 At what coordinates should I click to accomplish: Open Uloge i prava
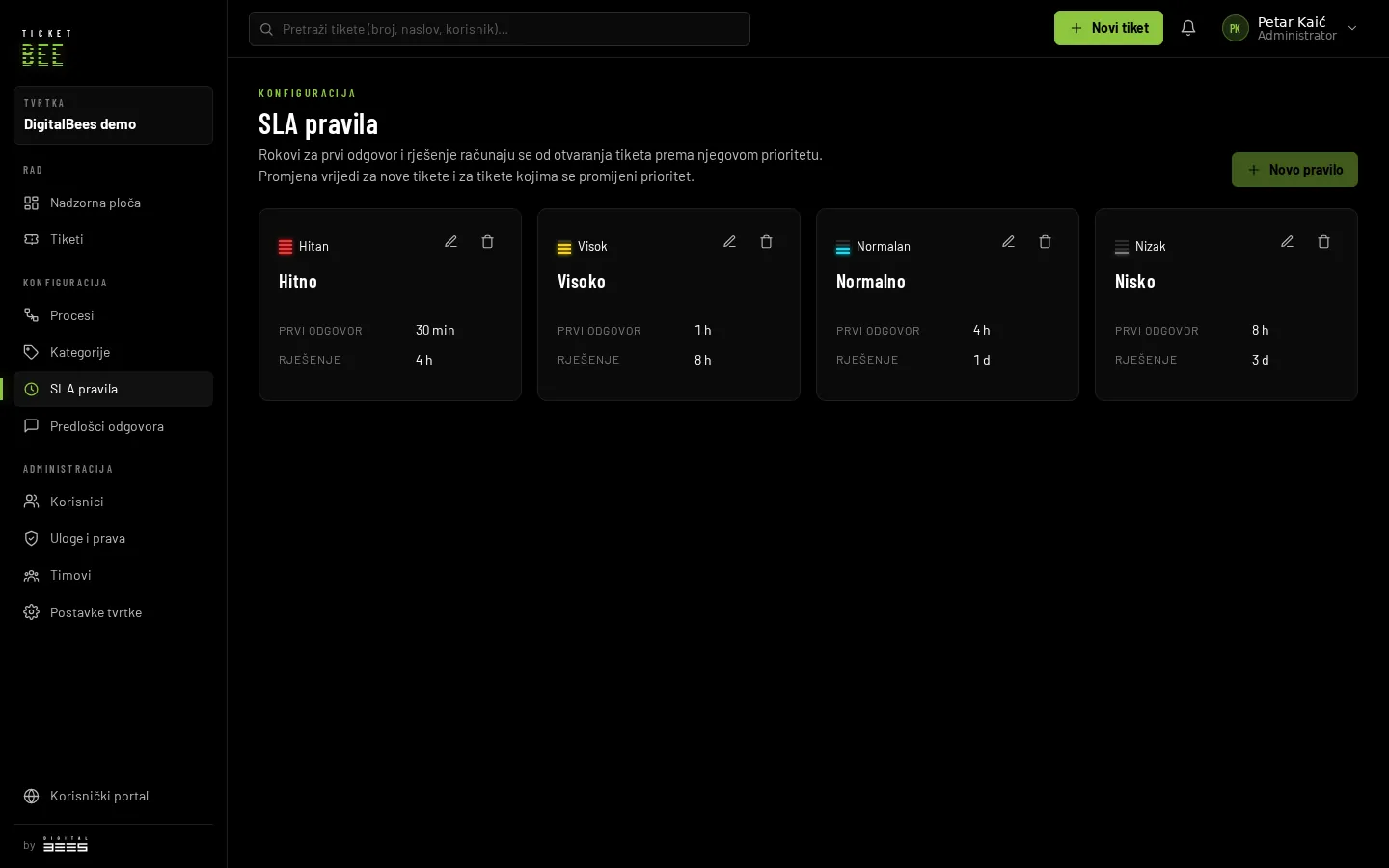click(x=113, y=538)
